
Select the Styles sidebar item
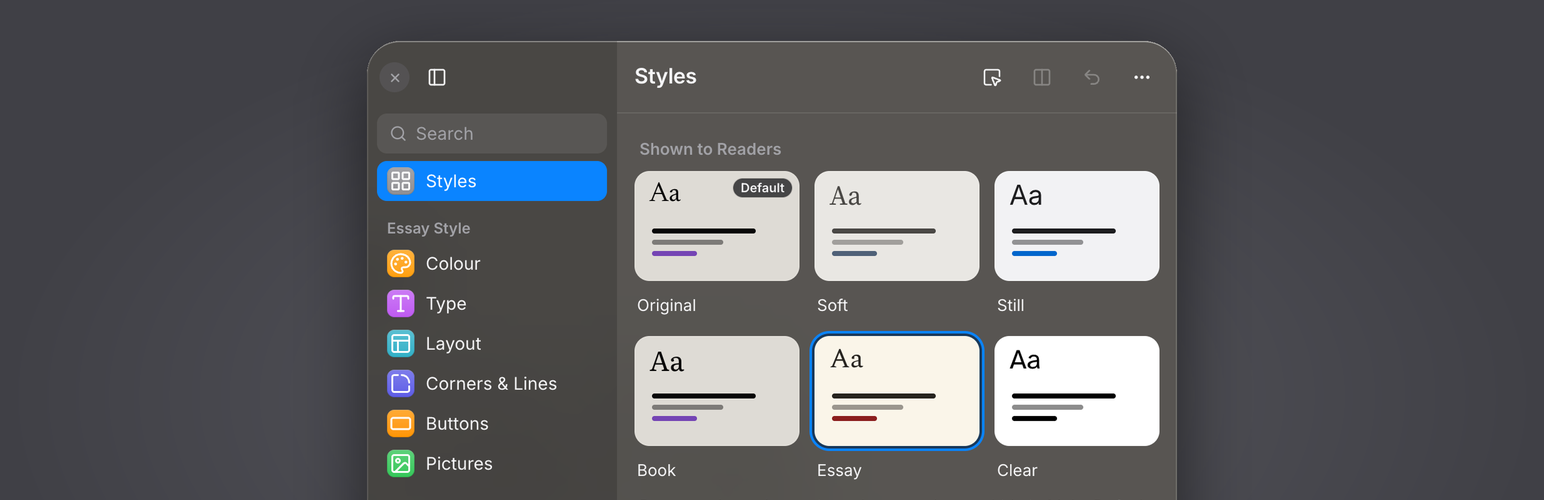click(492, 181)
